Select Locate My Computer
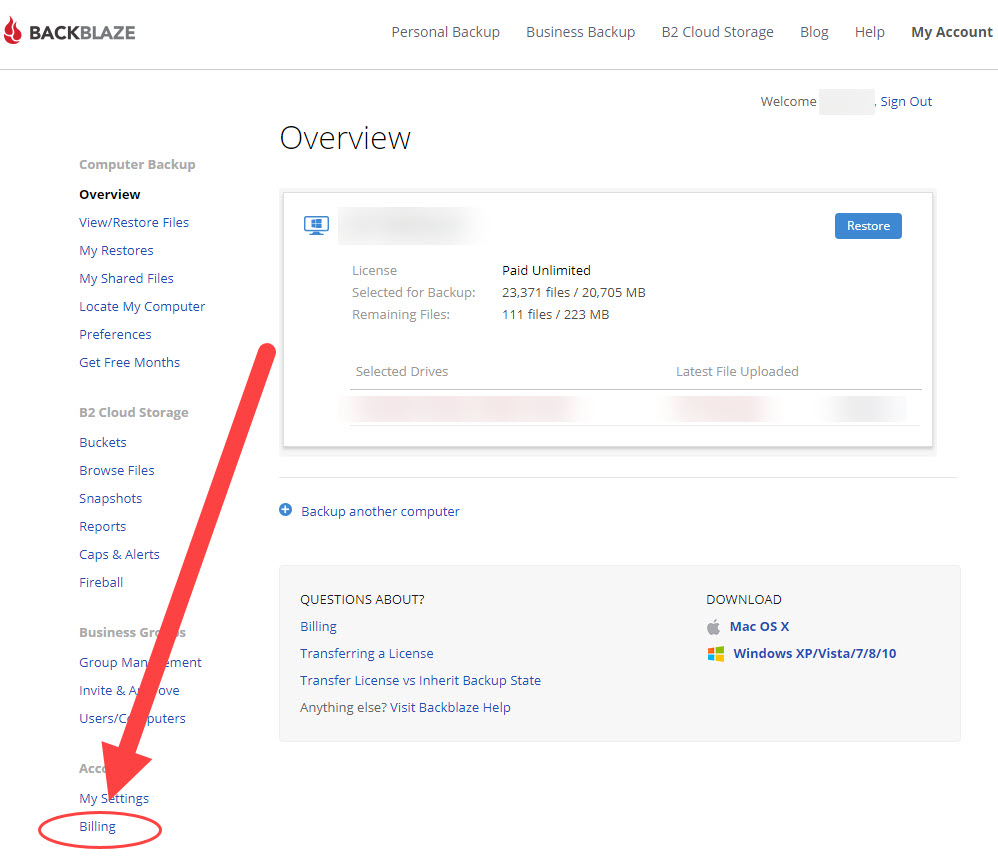The image size is (998, 859). (x=142, y=307)
